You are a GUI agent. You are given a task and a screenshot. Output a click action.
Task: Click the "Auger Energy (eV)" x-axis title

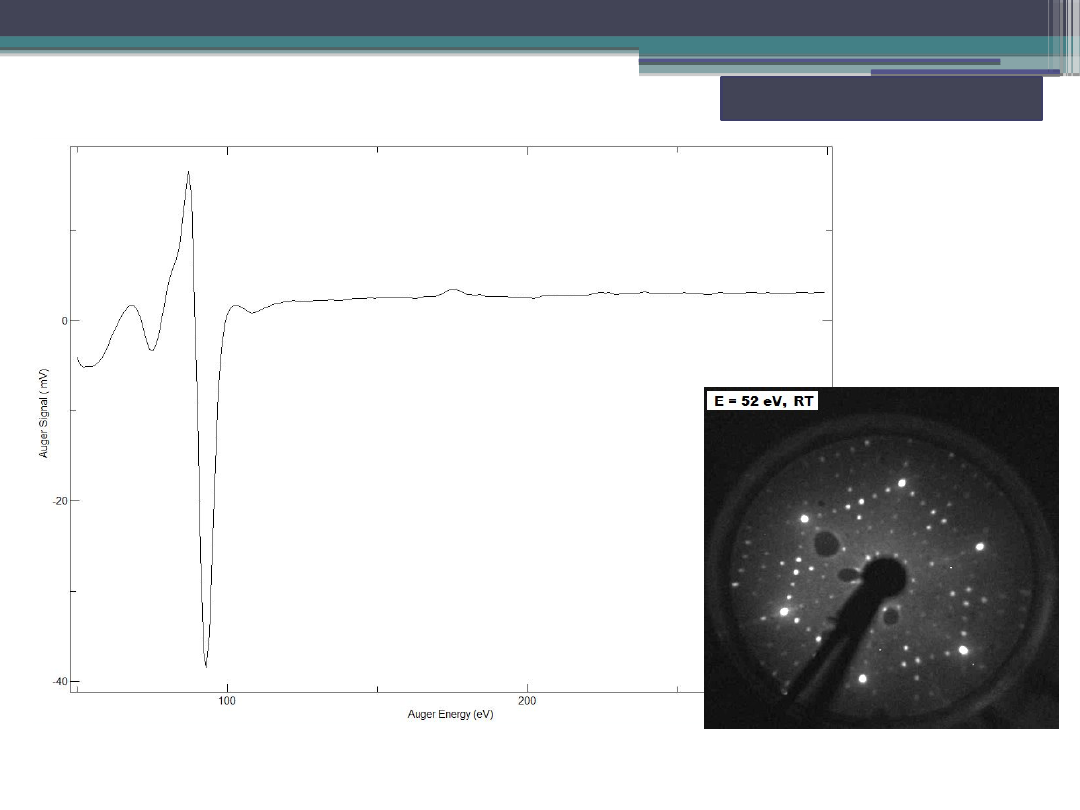pyautogui.click(x=450, y=715)
